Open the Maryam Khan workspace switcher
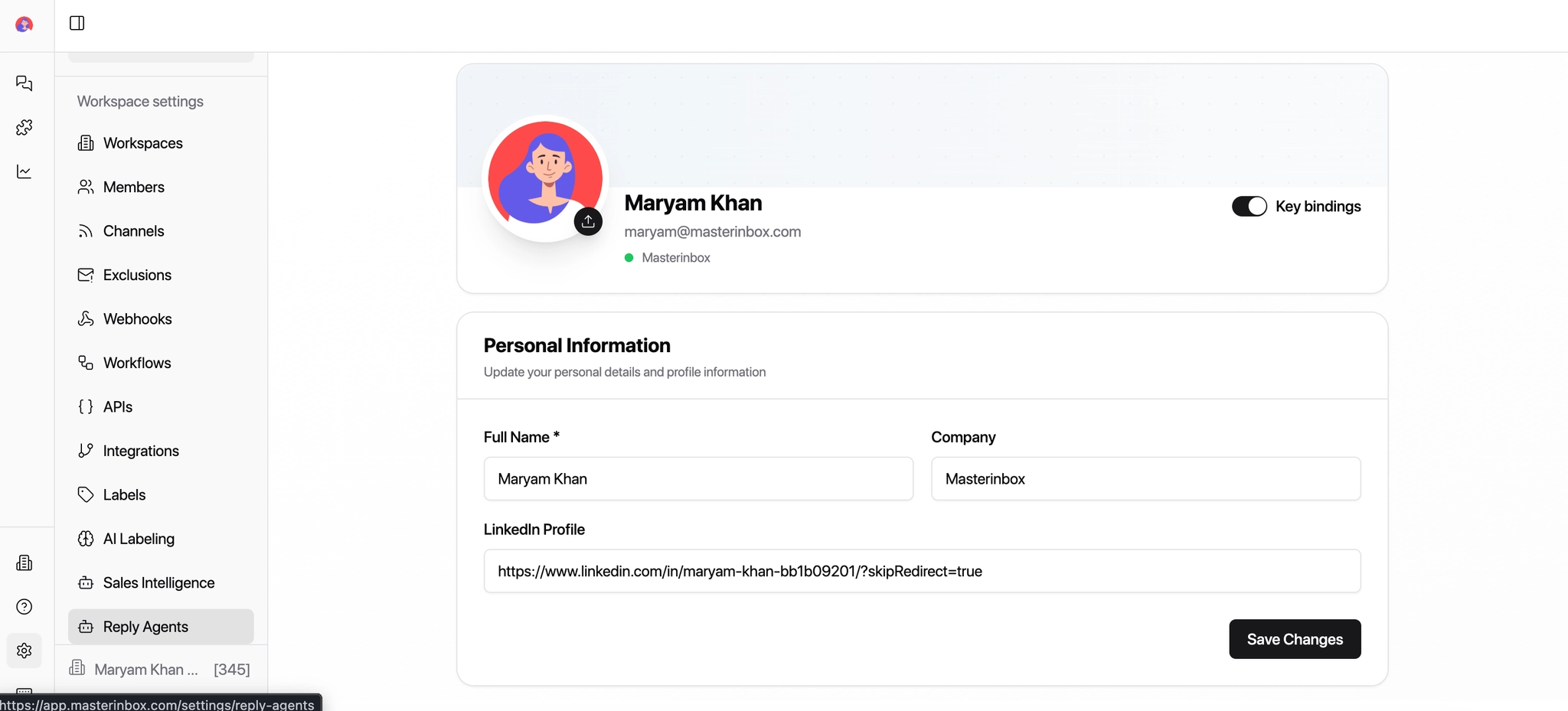 point(161,670)
